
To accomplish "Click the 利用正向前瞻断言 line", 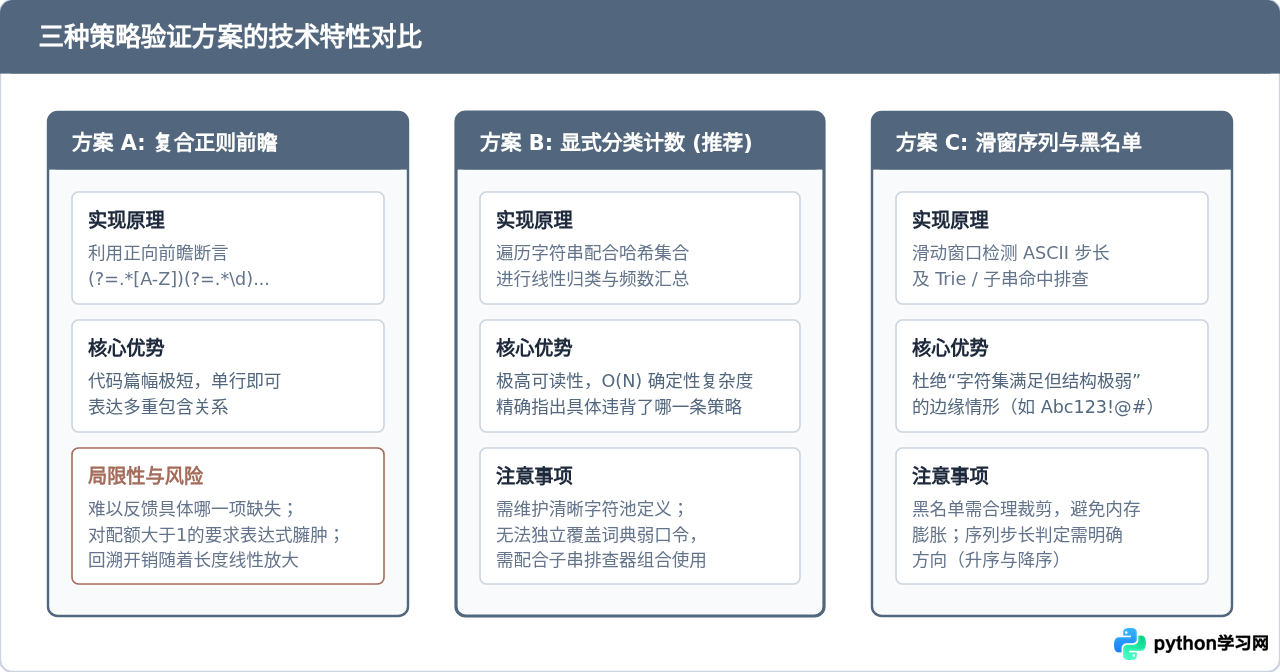I will (x=158, y=253).
